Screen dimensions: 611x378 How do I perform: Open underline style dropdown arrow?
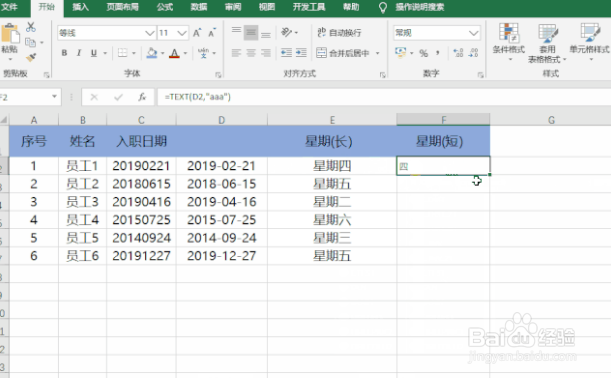click(x=104, y=53)
